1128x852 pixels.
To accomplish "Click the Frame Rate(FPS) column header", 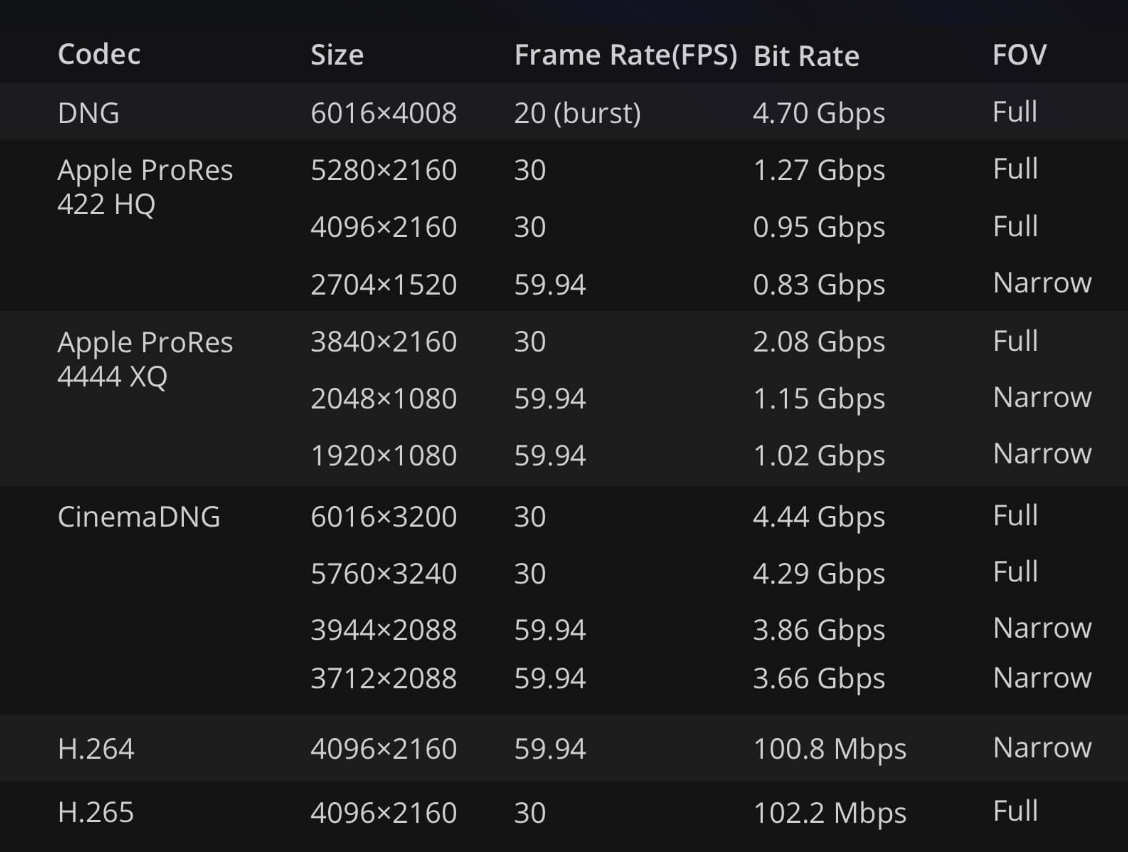I will point(626,55).
